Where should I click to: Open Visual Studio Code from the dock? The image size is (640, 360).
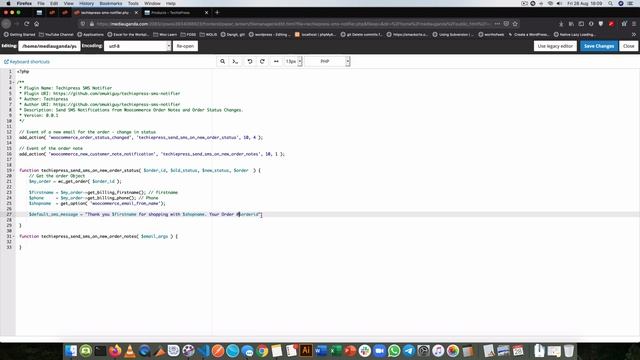point(203,351)
